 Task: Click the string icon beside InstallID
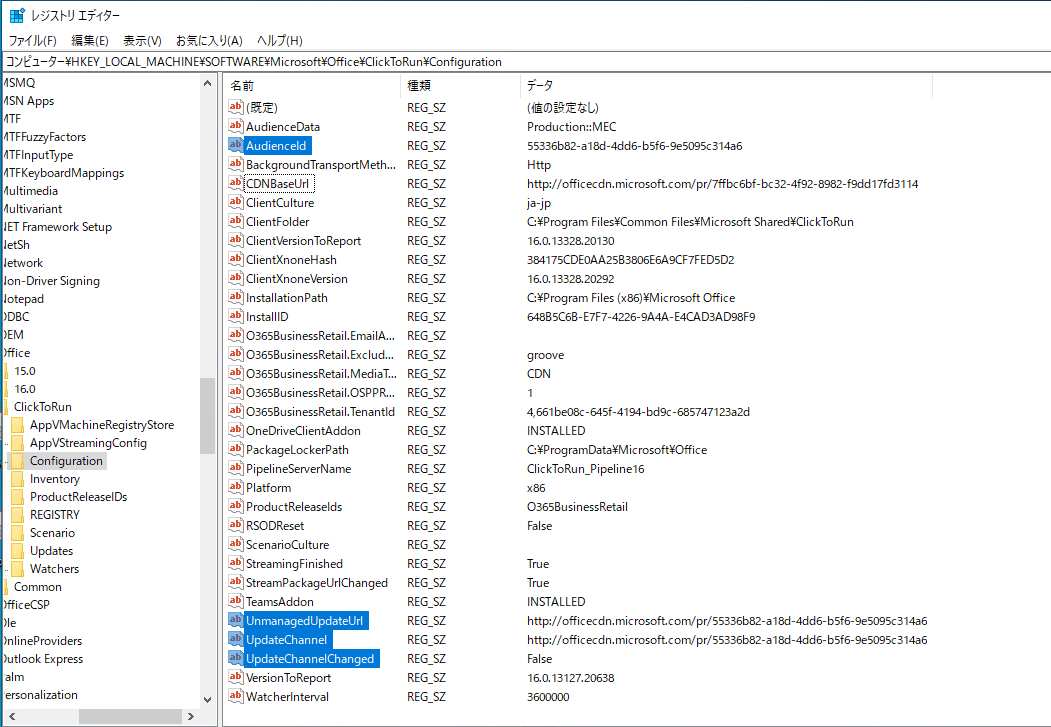(x=235, y=316)
